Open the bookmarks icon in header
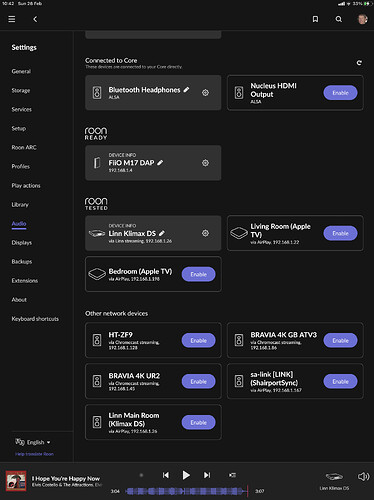 pos(315,19)
